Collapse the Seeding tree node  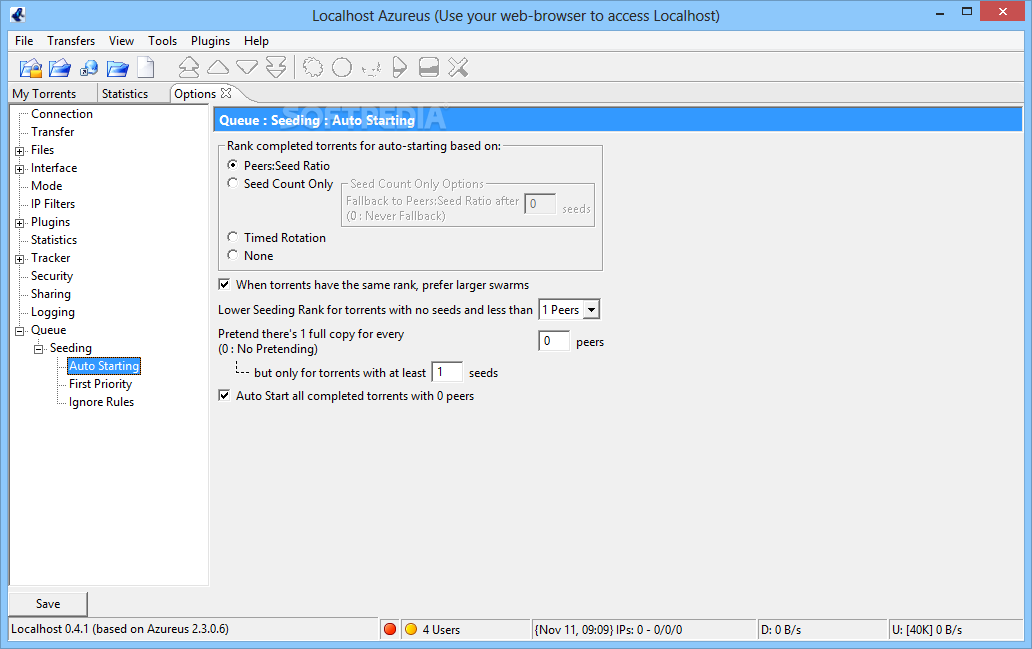point(38,349)
